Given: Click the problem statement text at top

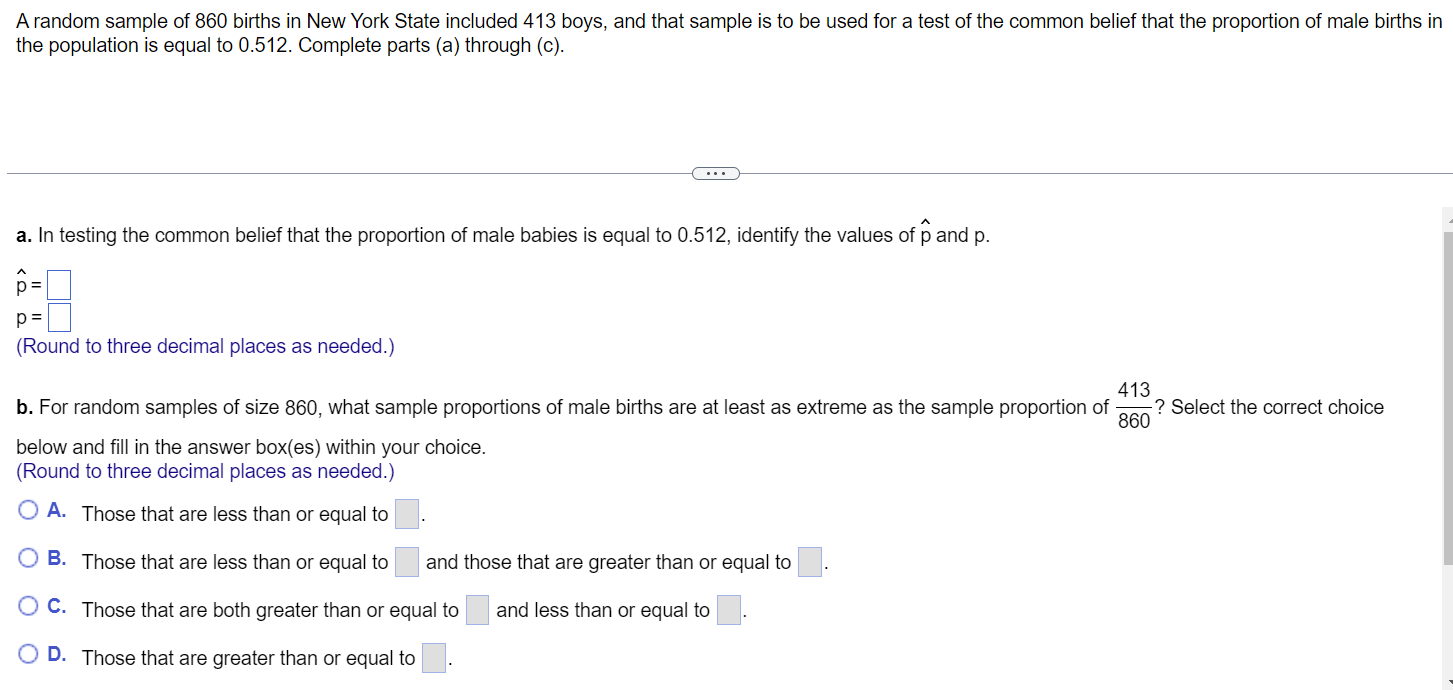Looking at the screenshot, I should coord(700,32).
